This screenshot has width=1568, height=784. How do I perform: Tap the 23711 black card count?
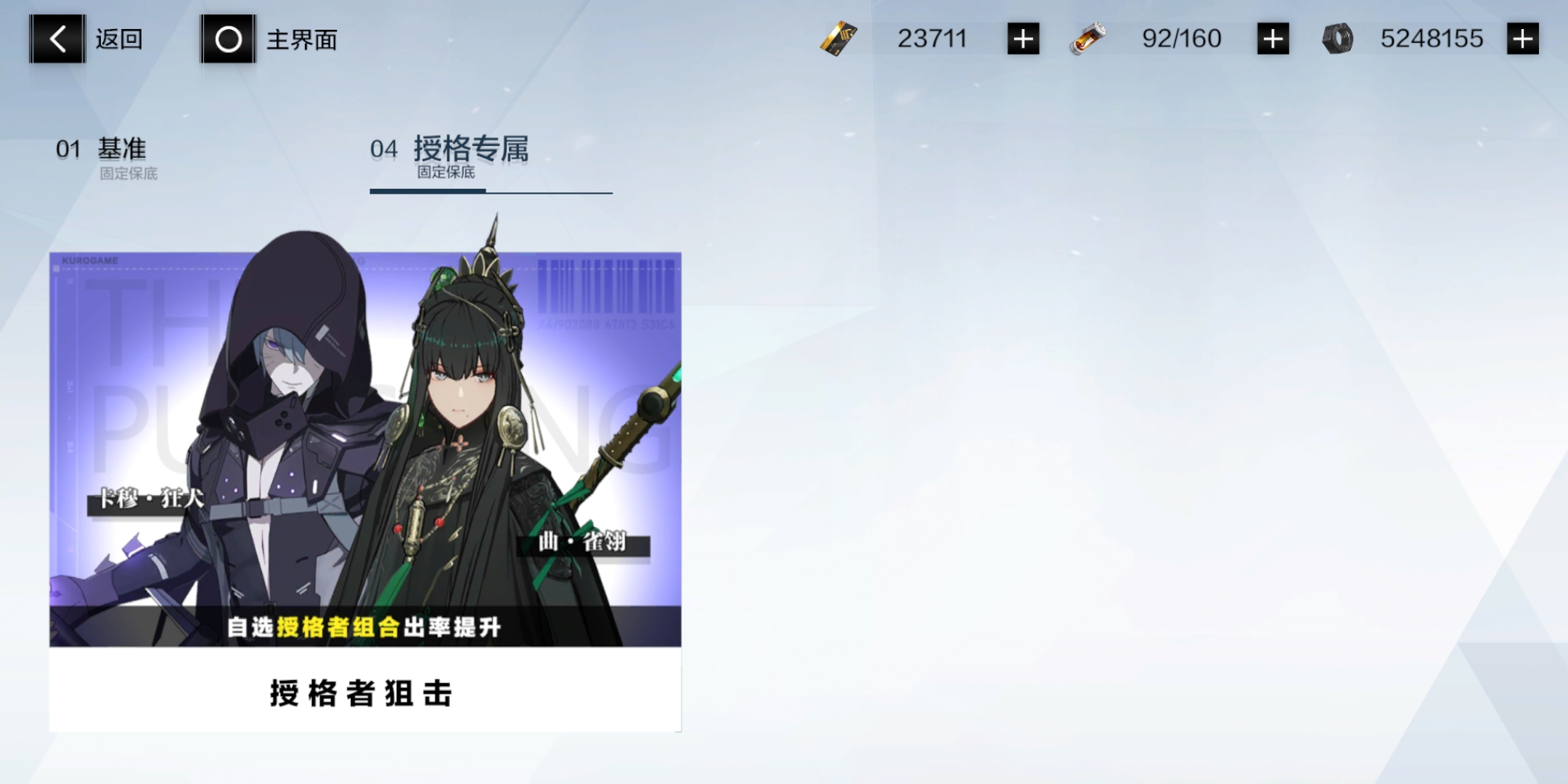[x=932, y=38]
